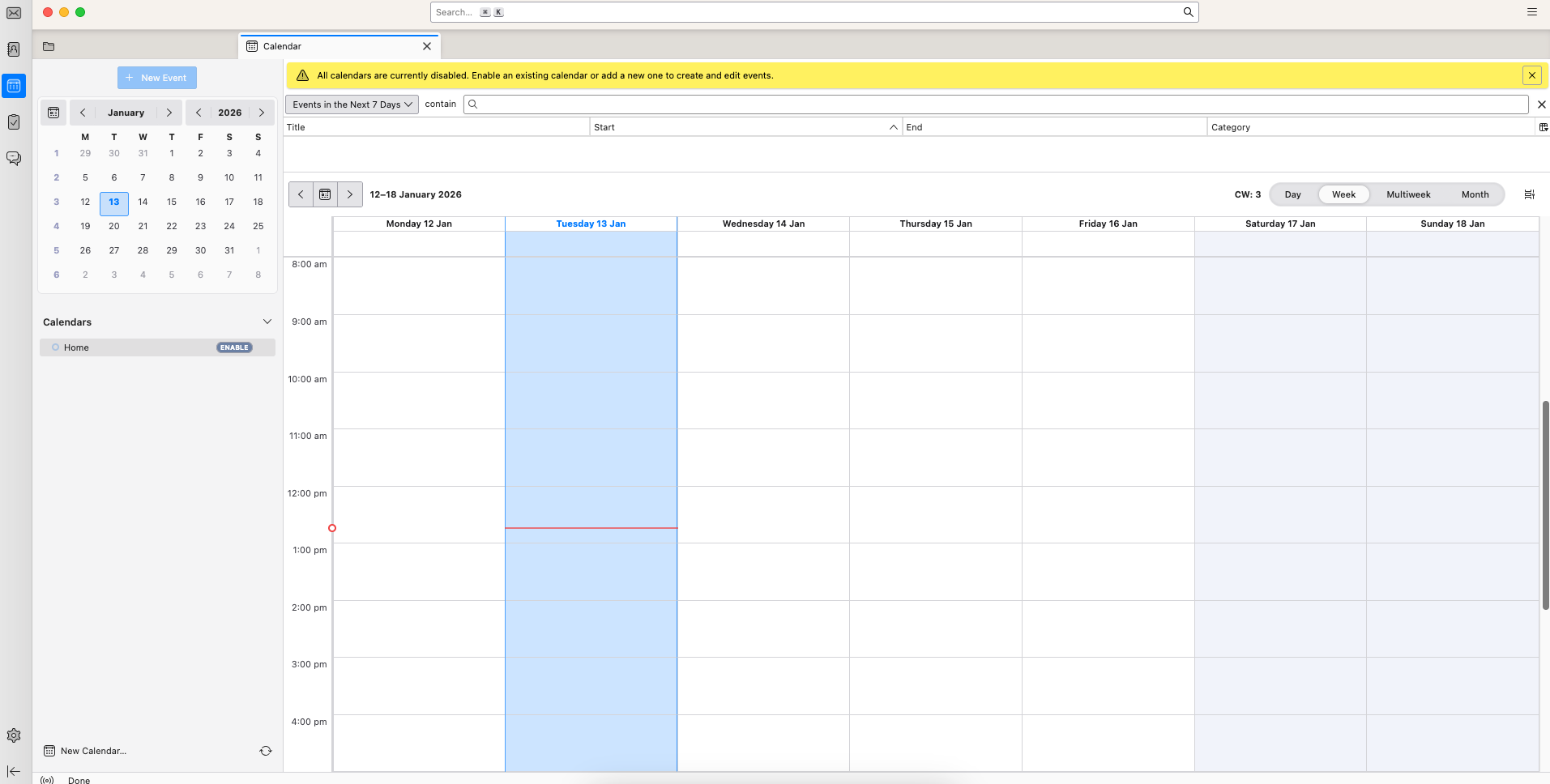Image resolution: width=1550 pixels, height=784 pixels.
Task: Open the application menu at top right
Action: coord(1531,11)
